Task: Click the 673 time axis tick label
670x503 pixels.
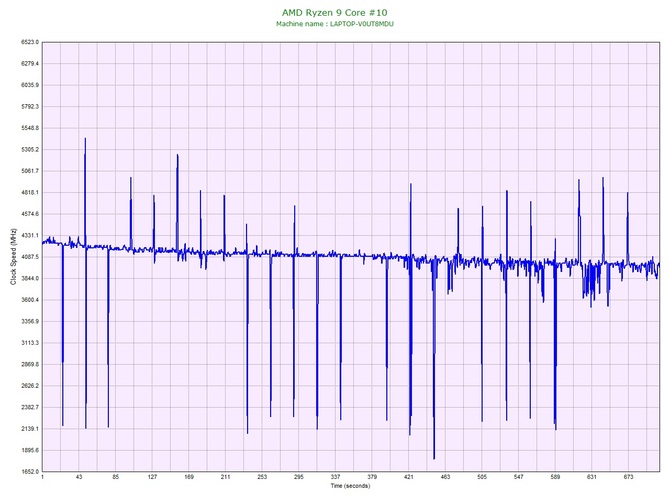Action: tap(629, 477)
